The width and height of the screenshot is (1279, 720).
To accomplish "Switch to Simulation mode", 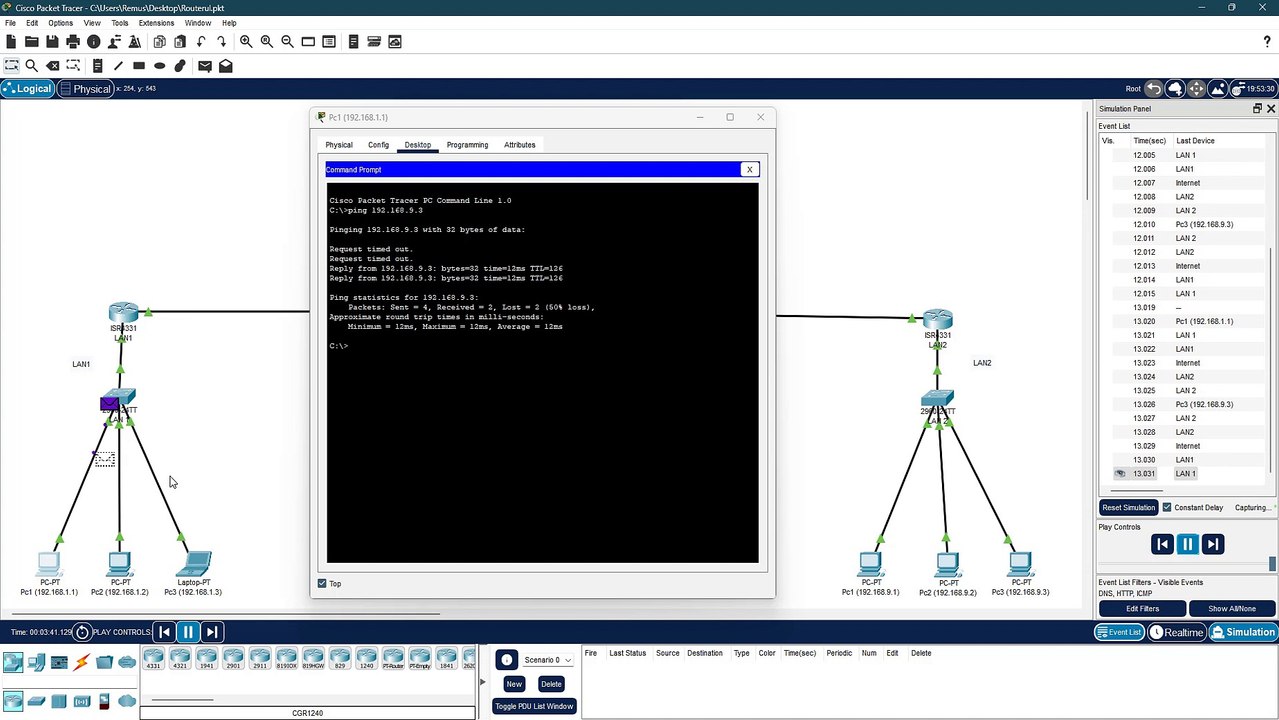I will coord(1243,632).
